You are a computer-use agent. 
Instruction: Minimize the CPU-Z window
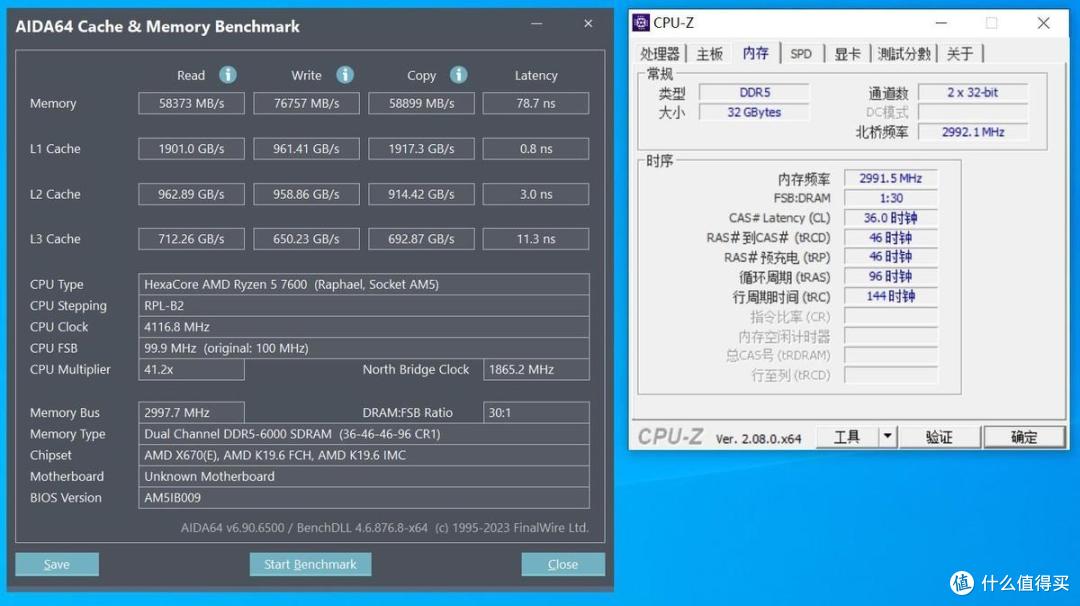coord(941,23)
